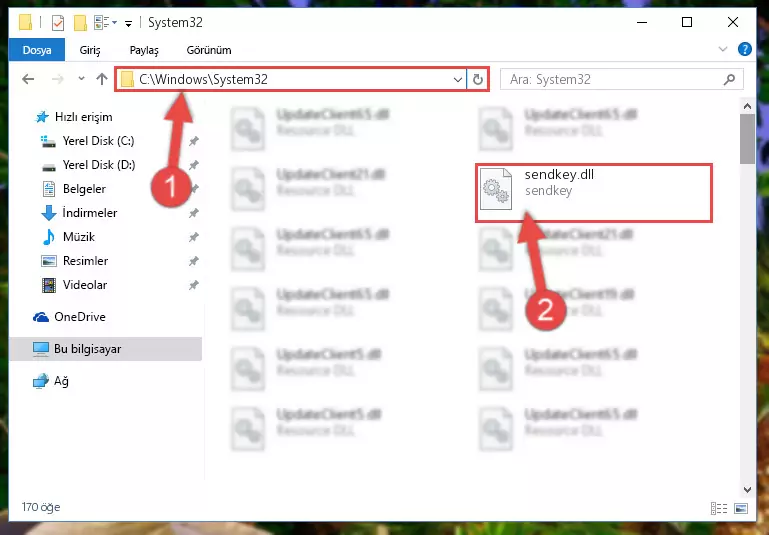This screenshot has width=769, height=535.
Task: Open the Explorer help question mark
Action: [744, 50]
